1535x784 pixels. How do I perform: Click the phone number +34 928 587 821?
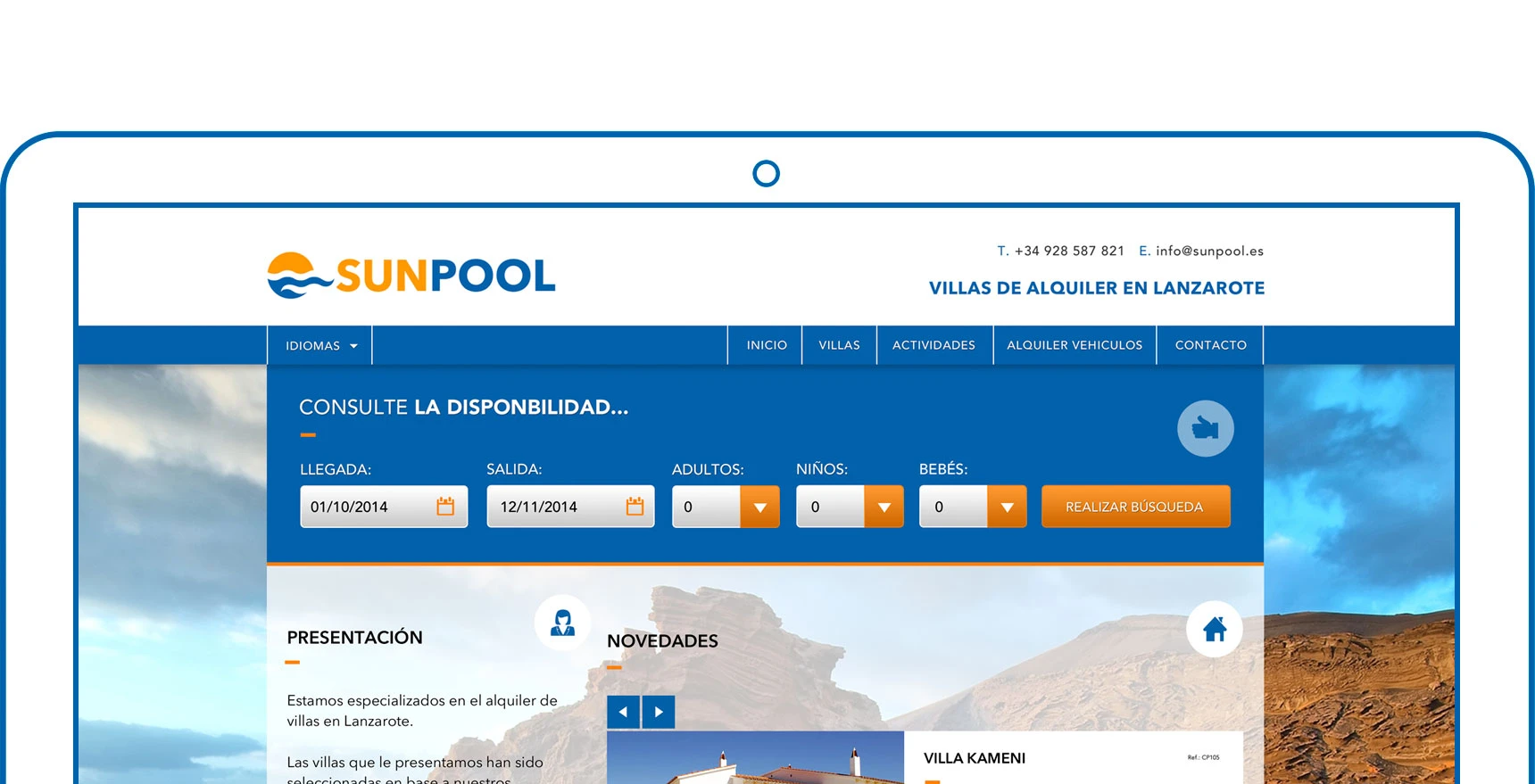point(1069,251)
